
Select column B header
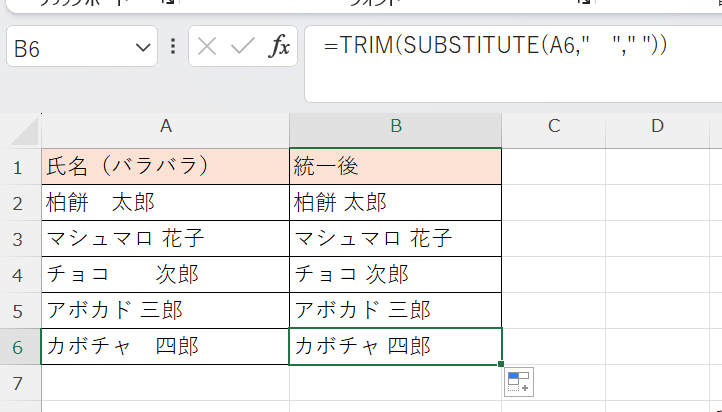[396, 126]
